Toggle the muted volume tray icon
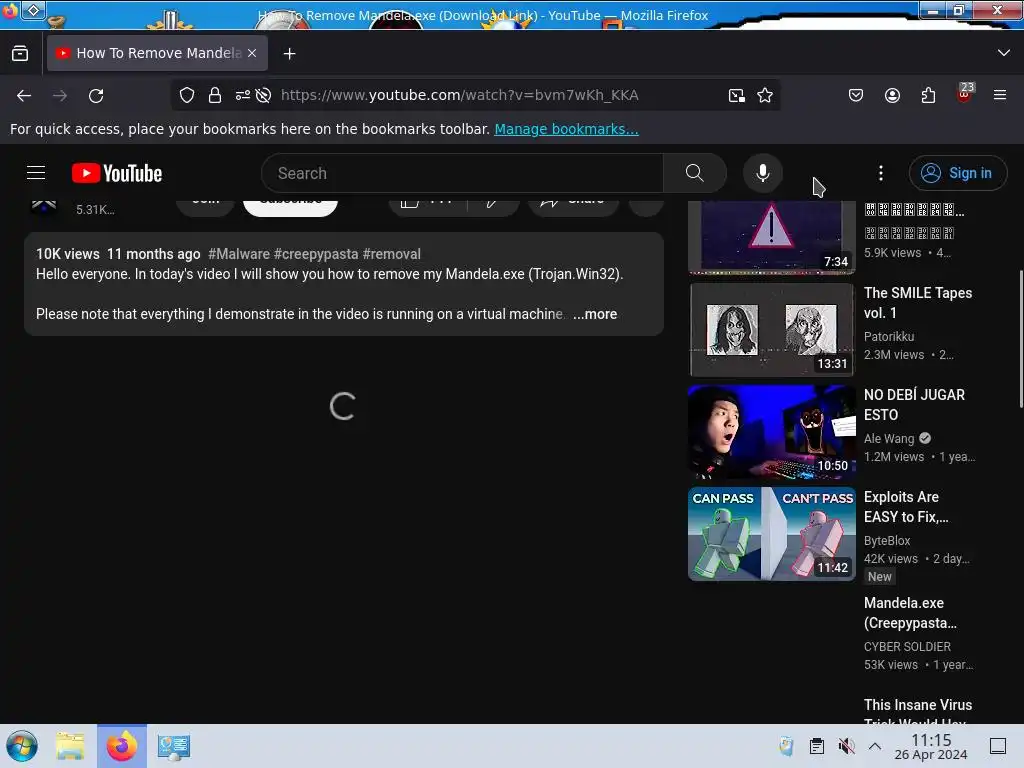Viewport: 1024px width, 768px height. click(x=846, y=746)
